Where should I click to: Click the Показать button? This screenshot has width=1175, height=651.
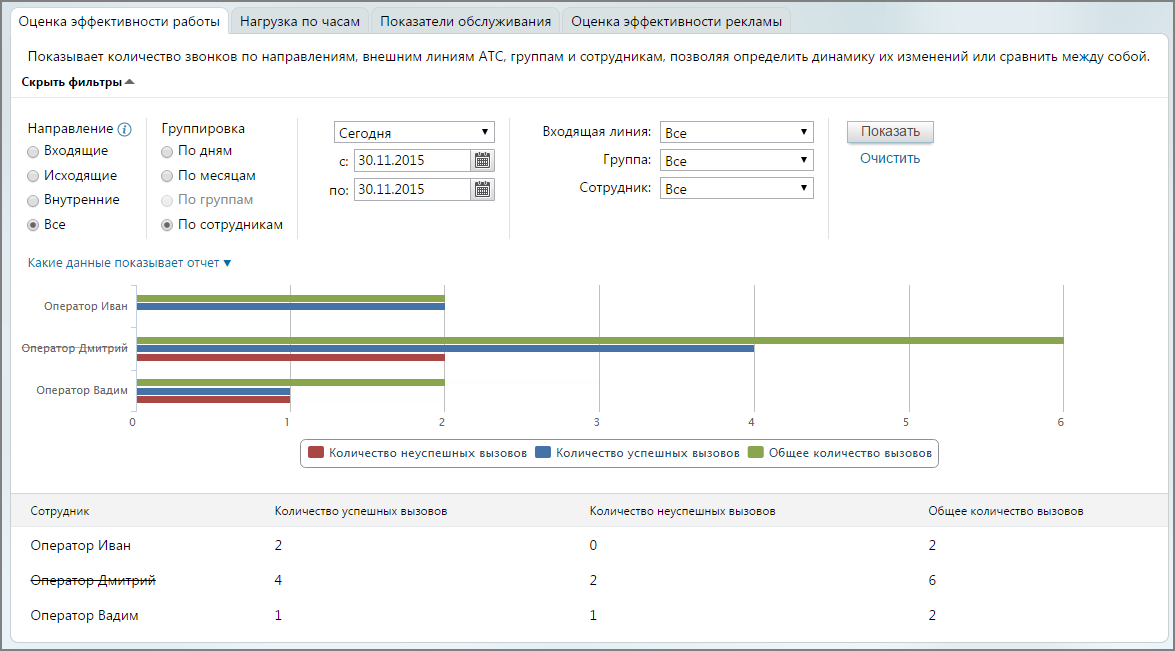click(890, 132)
